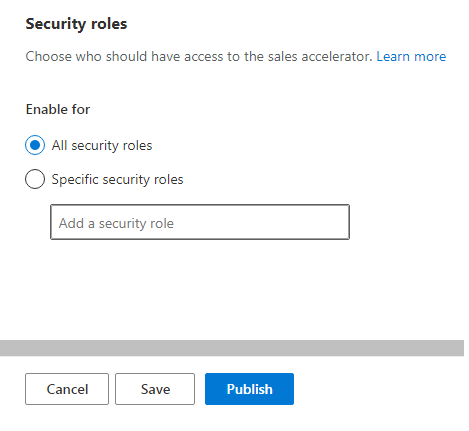The width and height of the screenshot is (469, 431).
Task: Click the 'All security roles' label text
Action: (102, 145)
